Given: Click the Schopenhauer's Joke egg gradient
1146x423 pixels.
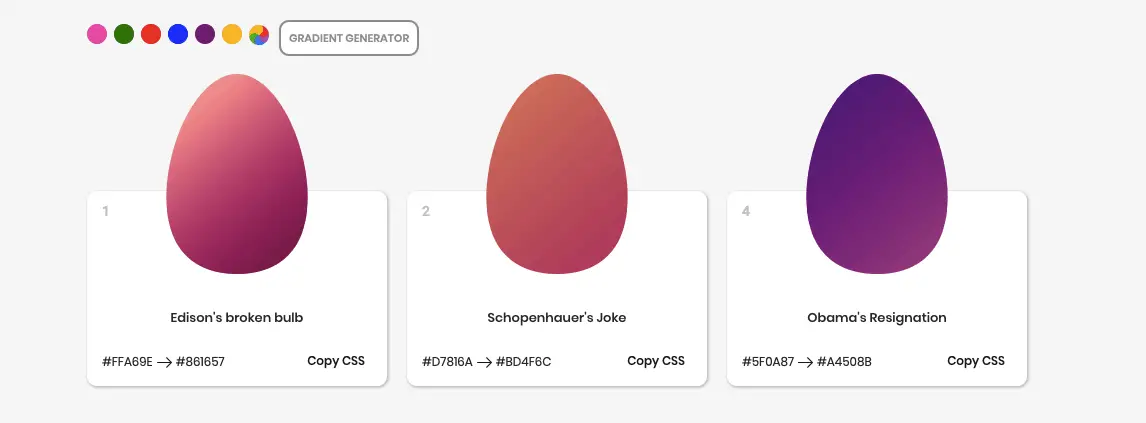Looking at the screenshot, I should click(x=557, y=174).
